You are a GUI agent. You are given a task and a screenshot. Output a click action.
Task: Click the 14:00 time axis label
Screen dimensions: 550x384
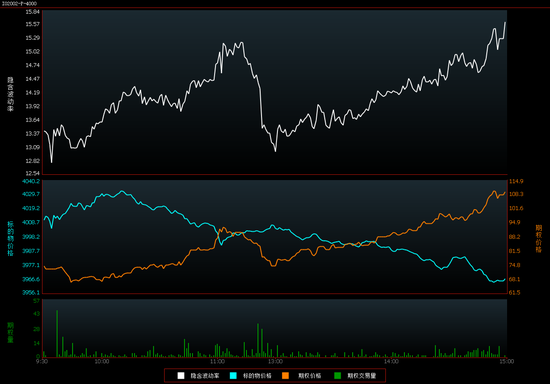coord(391,361)
